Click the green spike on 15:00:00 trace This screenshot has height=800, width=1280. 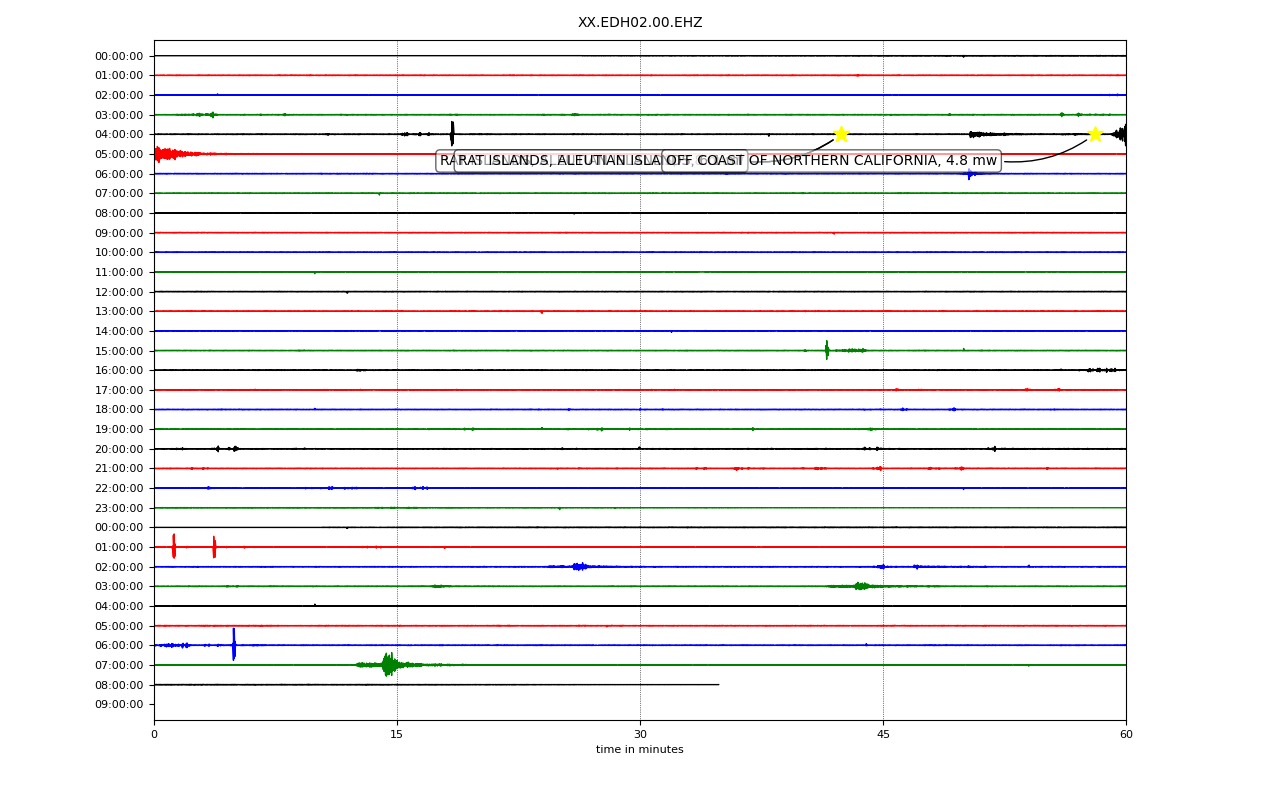click(x=827, y=350)
